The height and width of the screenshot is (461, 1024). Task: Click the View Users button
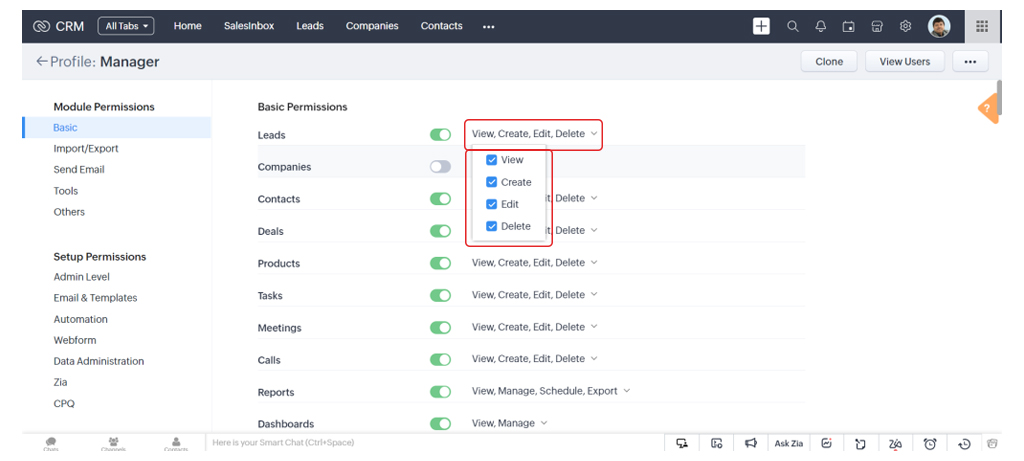(904, 62)
